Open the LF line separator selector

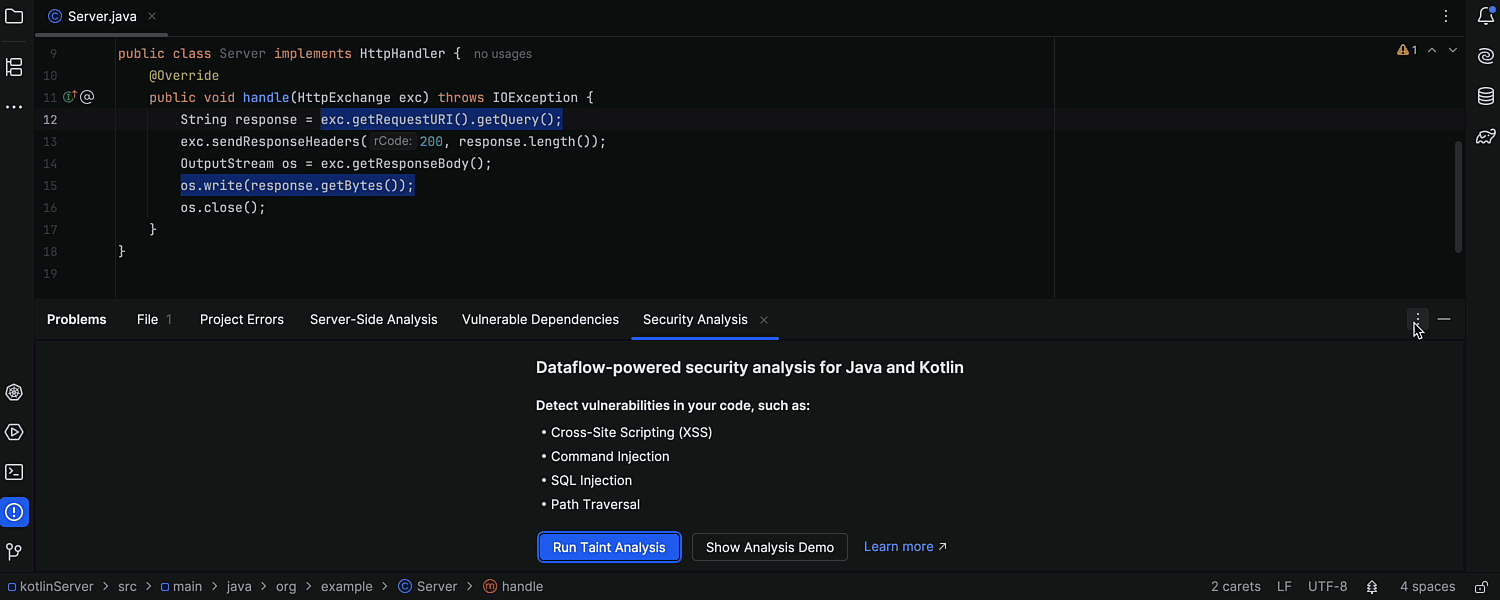(1284, 587)
